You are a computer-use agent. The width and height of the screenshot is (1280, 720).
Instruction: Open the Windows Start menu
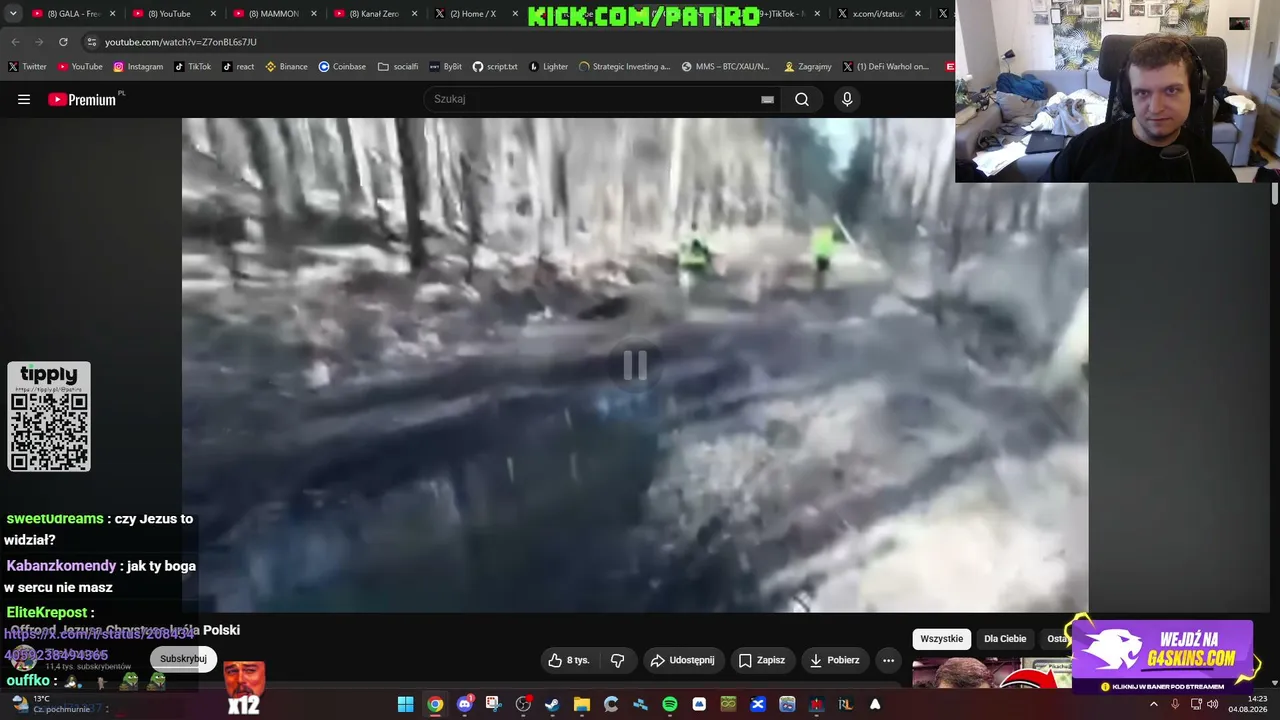coord(405,704)
